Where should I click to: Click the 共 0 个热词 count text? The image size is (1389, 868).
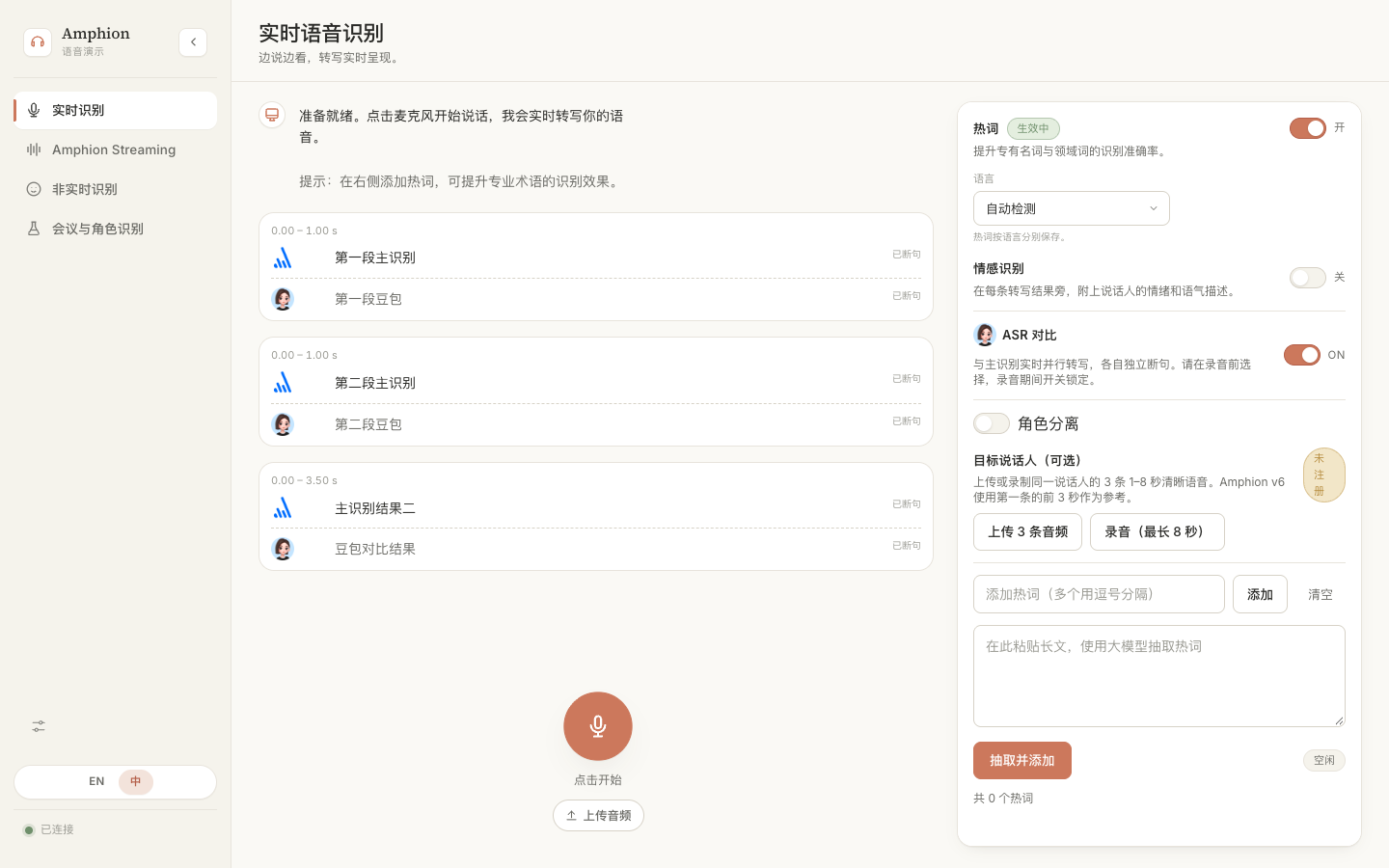(x=1003, y=799)
